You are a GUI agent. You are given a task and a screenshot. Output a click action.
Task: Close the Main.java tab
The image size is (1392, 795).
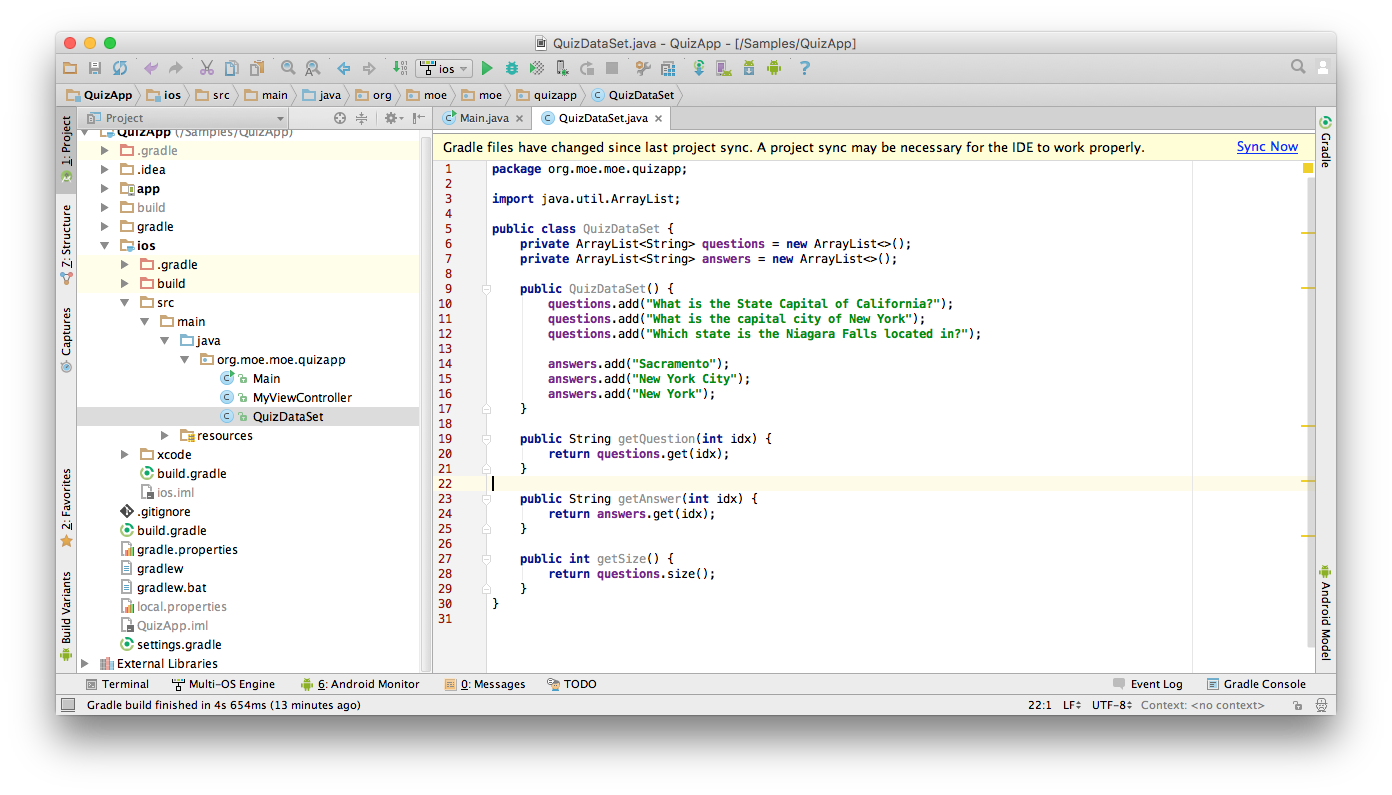[x=521, y=118]
